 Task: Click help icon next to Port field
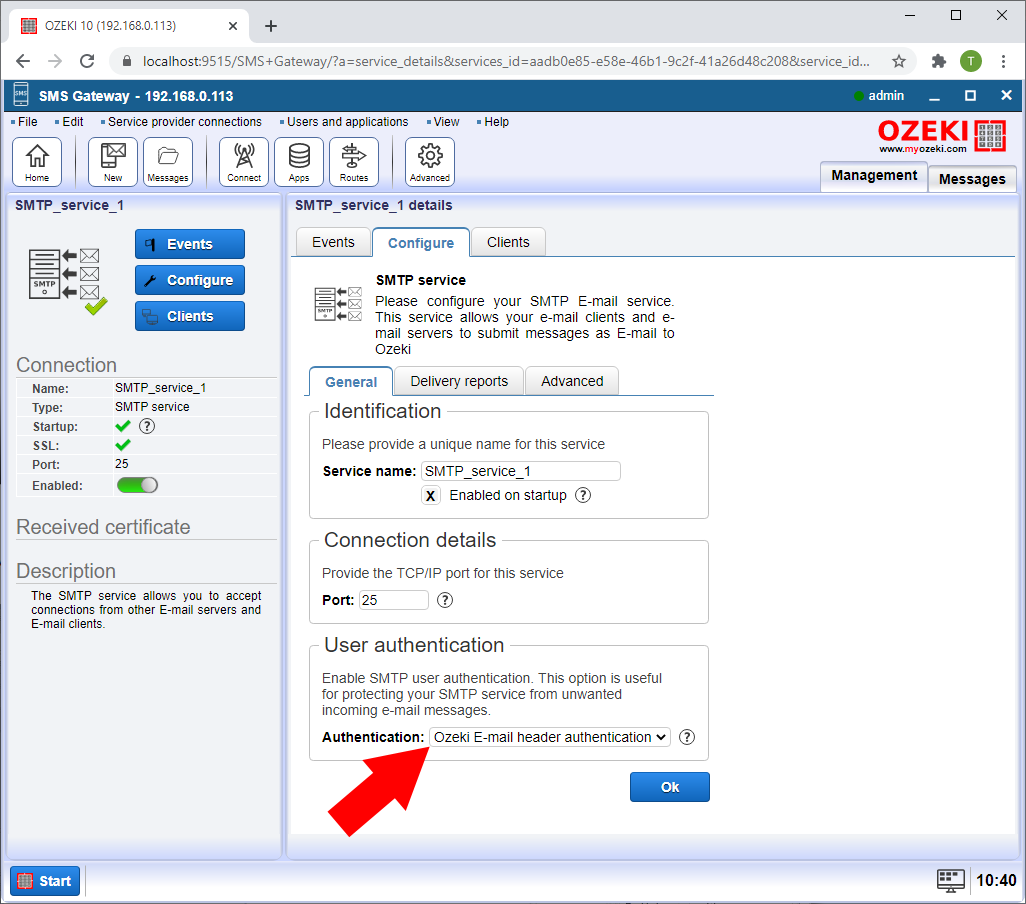(445, 600)
